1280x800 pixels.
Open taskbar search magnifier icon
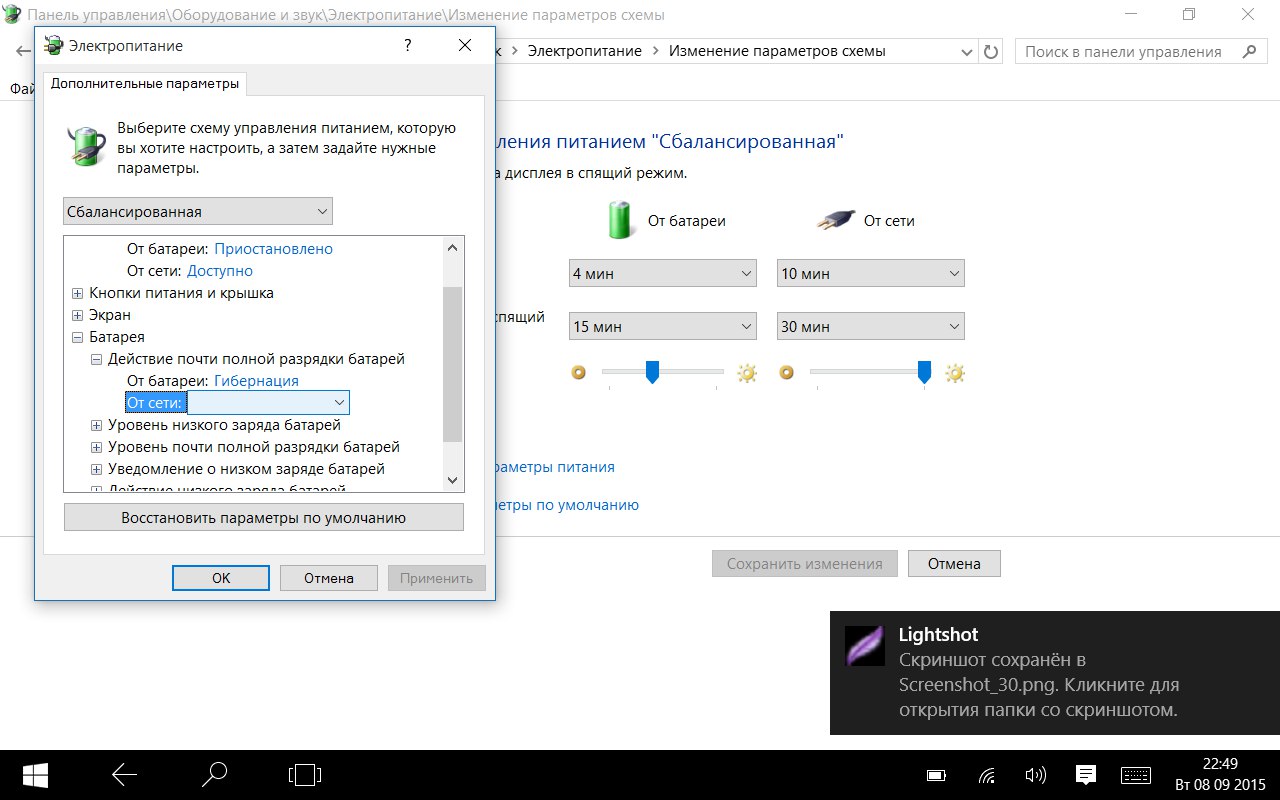[214, 774]
